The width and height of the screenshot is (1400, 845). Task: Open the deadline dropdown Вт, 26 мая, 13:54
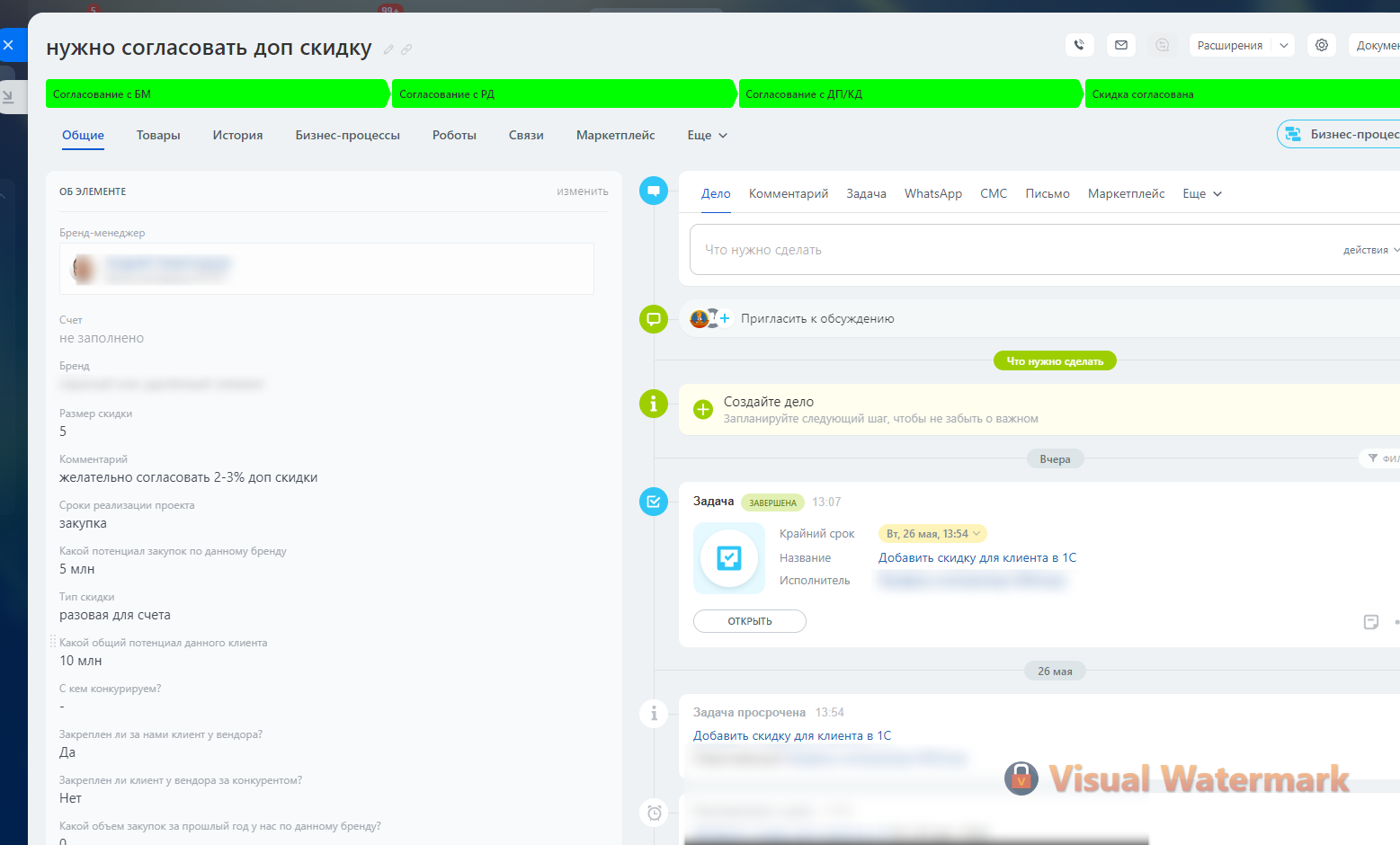click(x=932, y=534)
